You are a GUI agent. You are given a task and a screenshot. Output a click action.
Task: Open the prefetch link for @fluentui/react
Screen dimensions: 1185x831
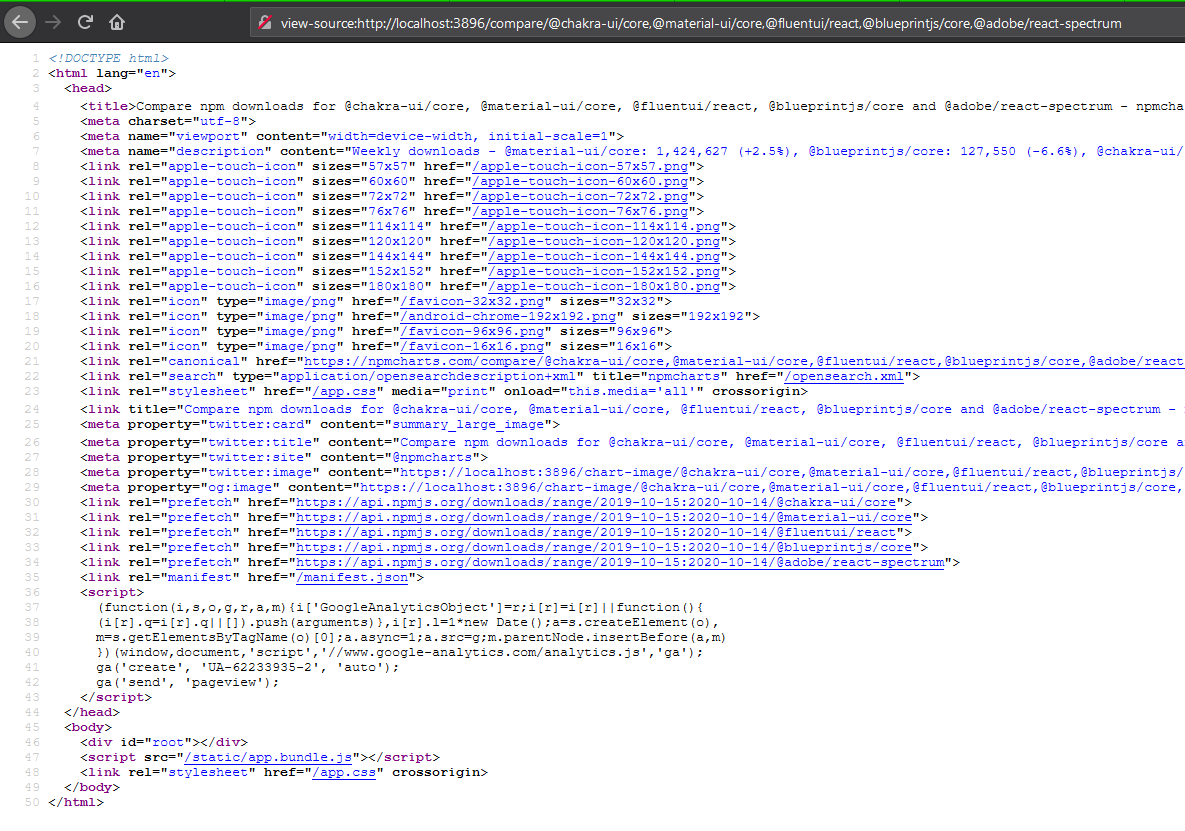click(x=596, y=533)
